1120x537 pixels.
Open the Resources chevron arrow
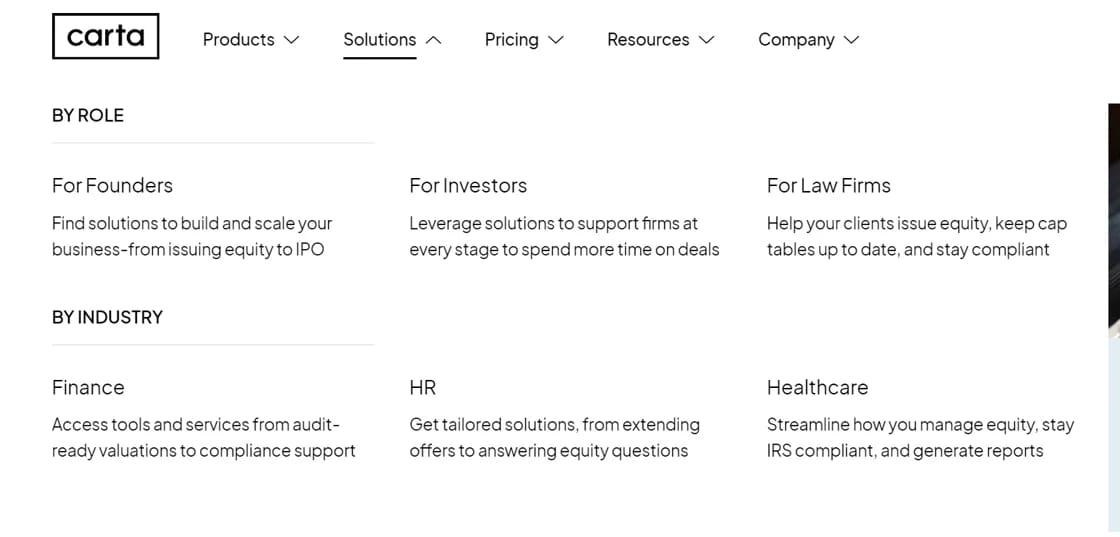pyautogui.click(x=707, y=40)
